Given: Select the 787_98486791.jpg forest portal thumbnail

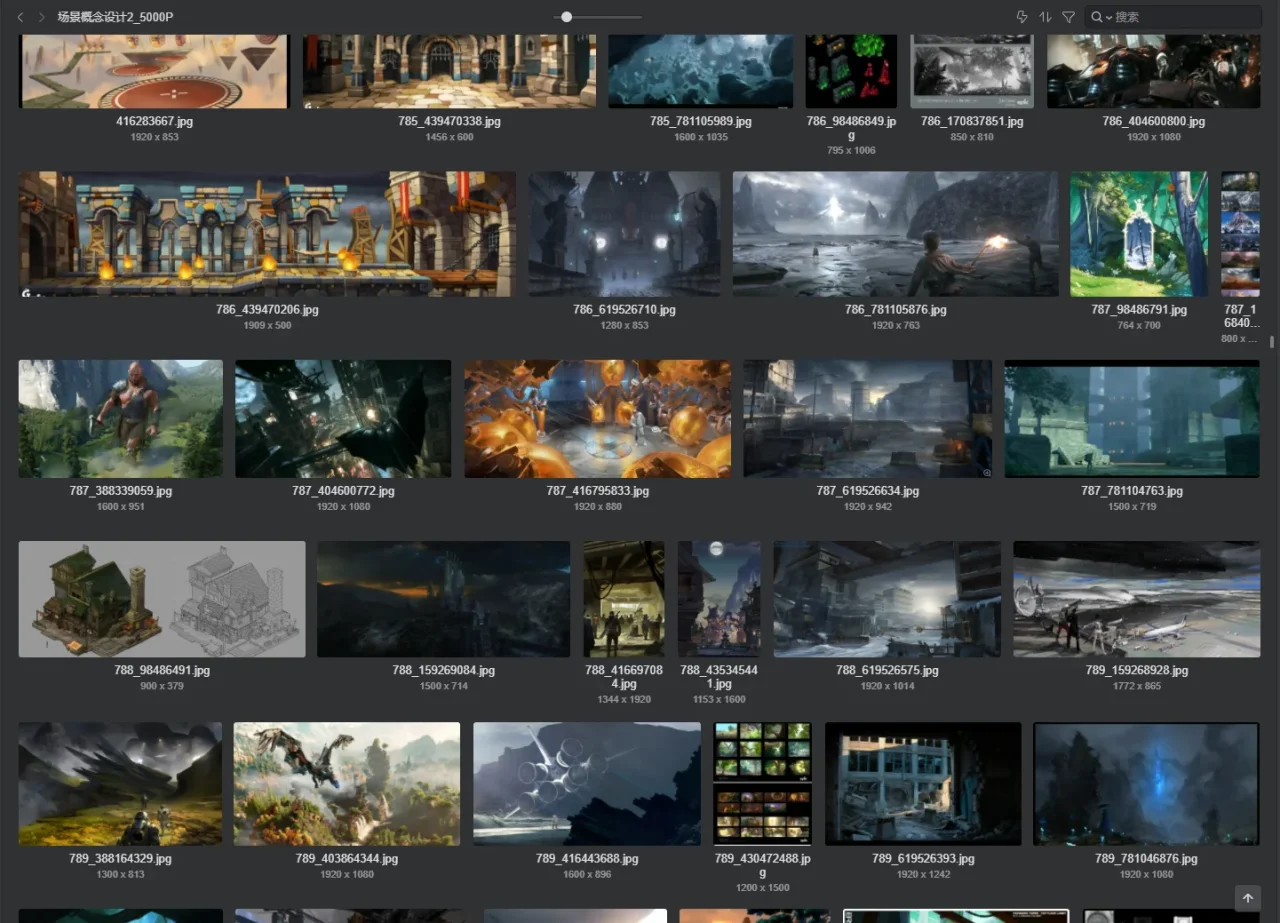Looking at the screenshot, I should pos(1138,234).
